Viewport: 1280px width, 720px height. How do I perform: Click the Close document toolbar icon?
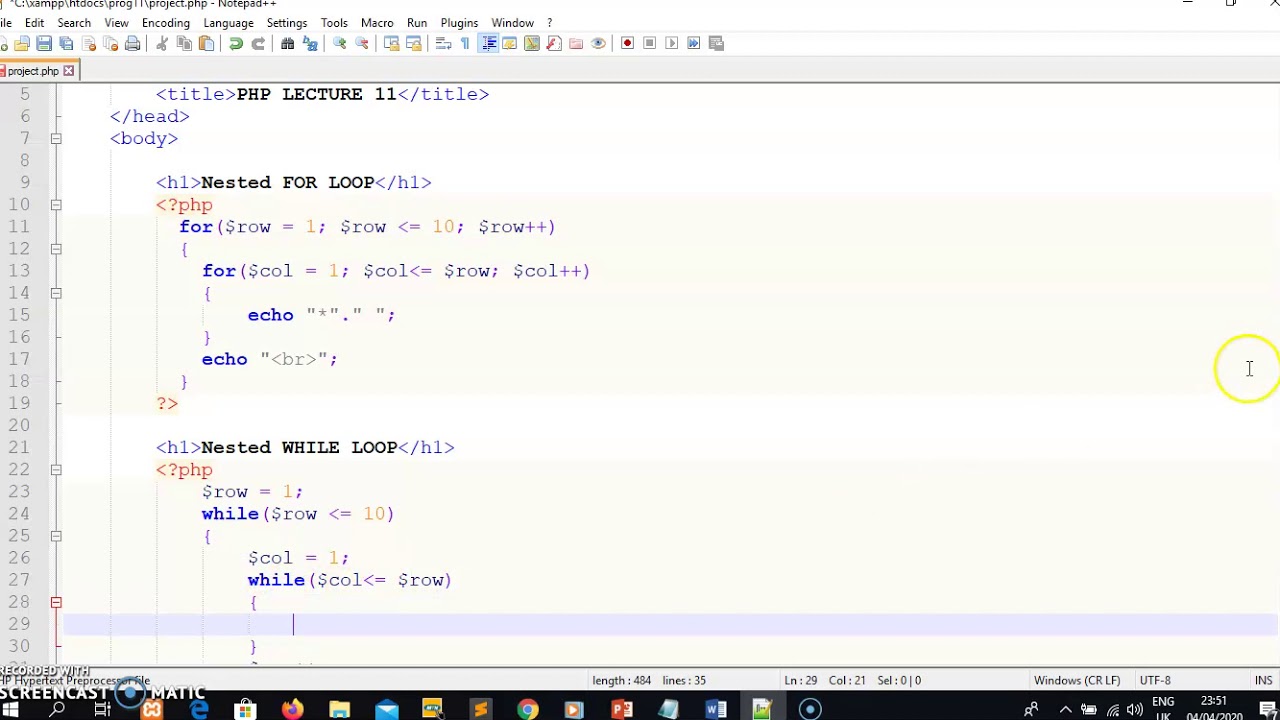pyautogui.click(x=88, y=43)
